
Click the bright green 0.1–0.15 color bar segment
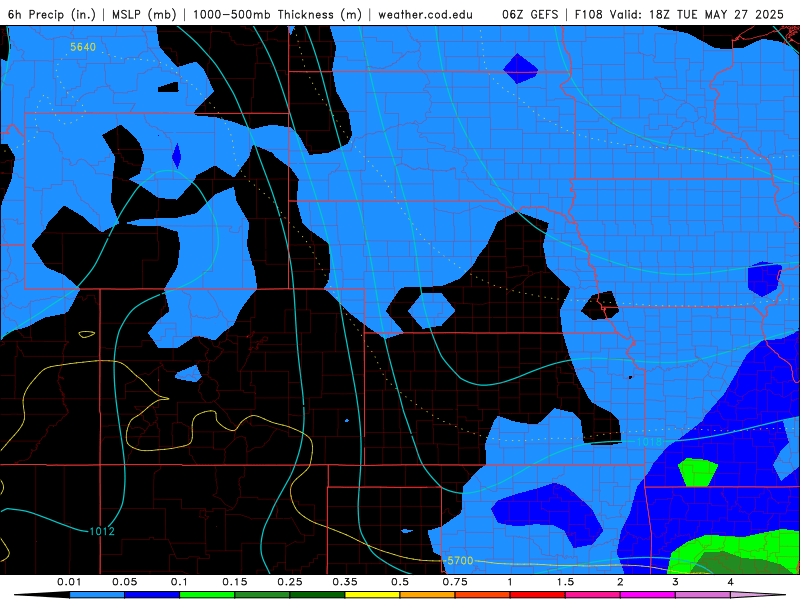coord(207,595)
